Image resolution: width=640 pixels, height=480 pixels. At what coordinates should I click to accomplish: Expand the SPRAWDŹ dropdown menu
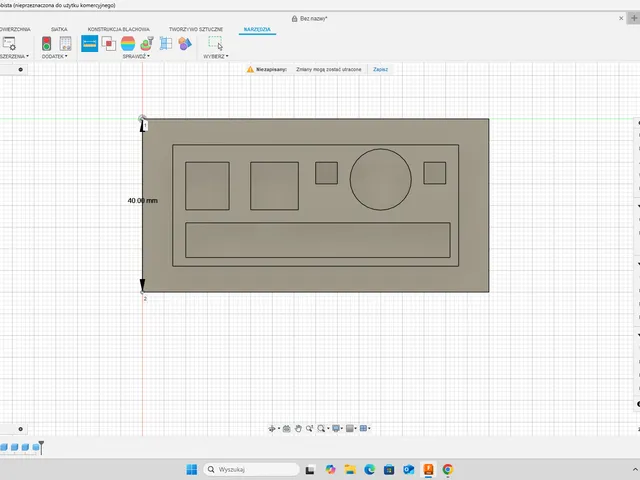coord(136,56)
